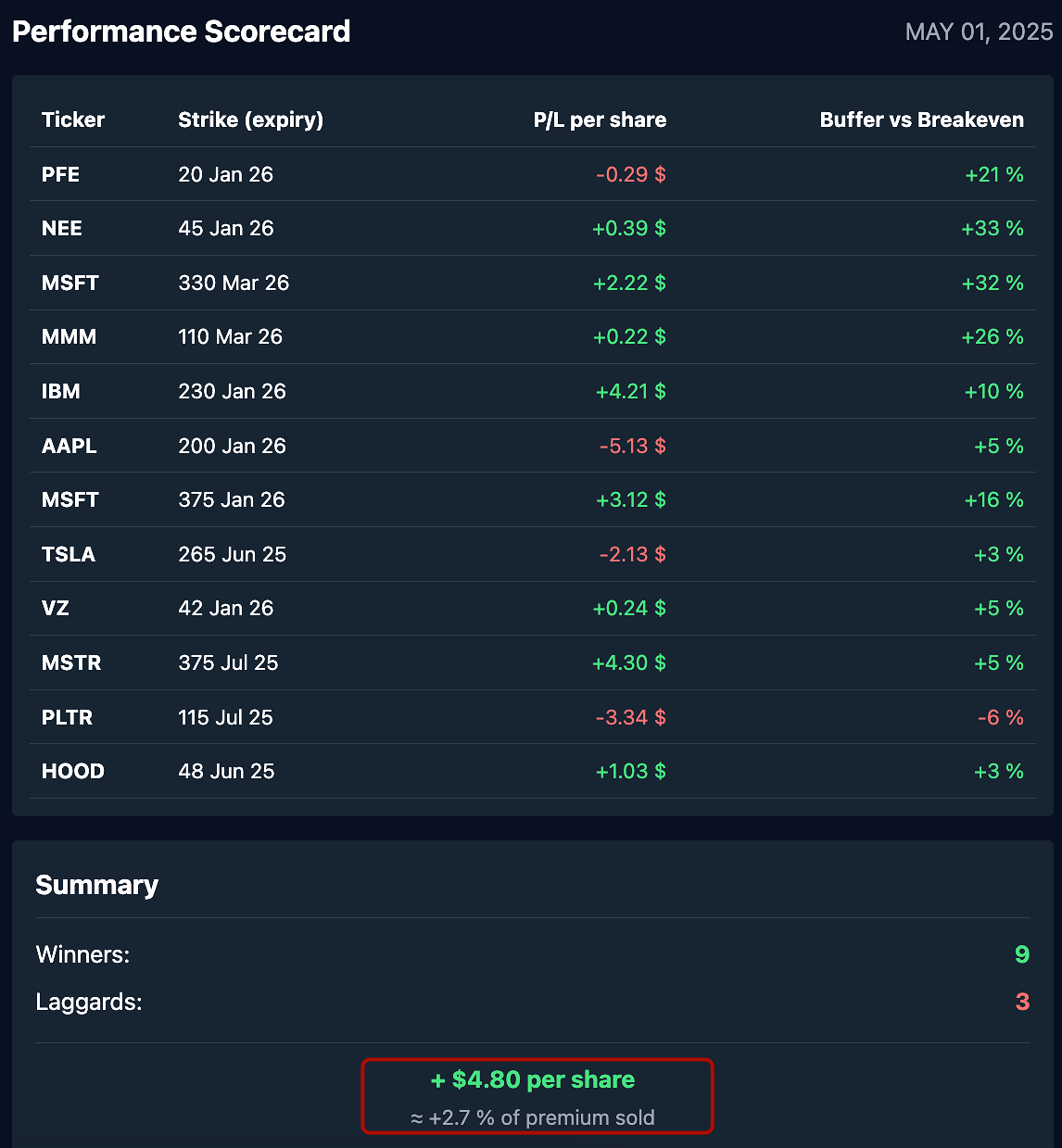This screenshot has height=1148, width=1062.
Task: Click the 42 Jan 26 strike cell
Action: (226, 608)
